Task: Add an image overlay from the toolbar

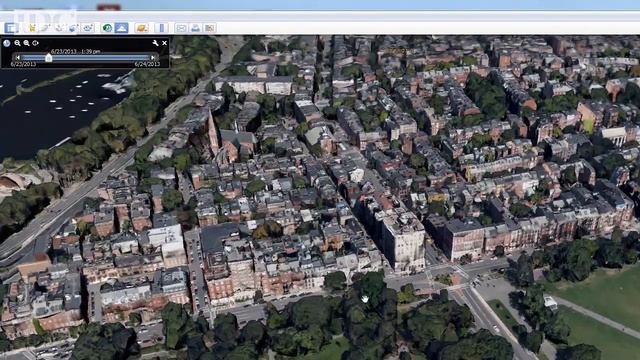Action: pyautogui.click(x=74, y=28)
